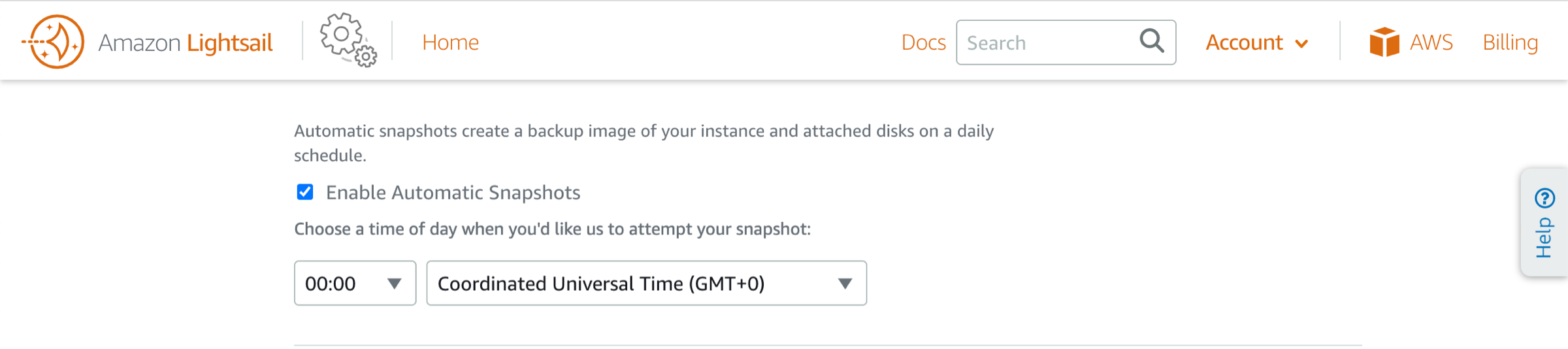The width and height of the screenshot is (1568, 349).
Task: Click the magnifying glass search icon
Action: (1152, 41)
